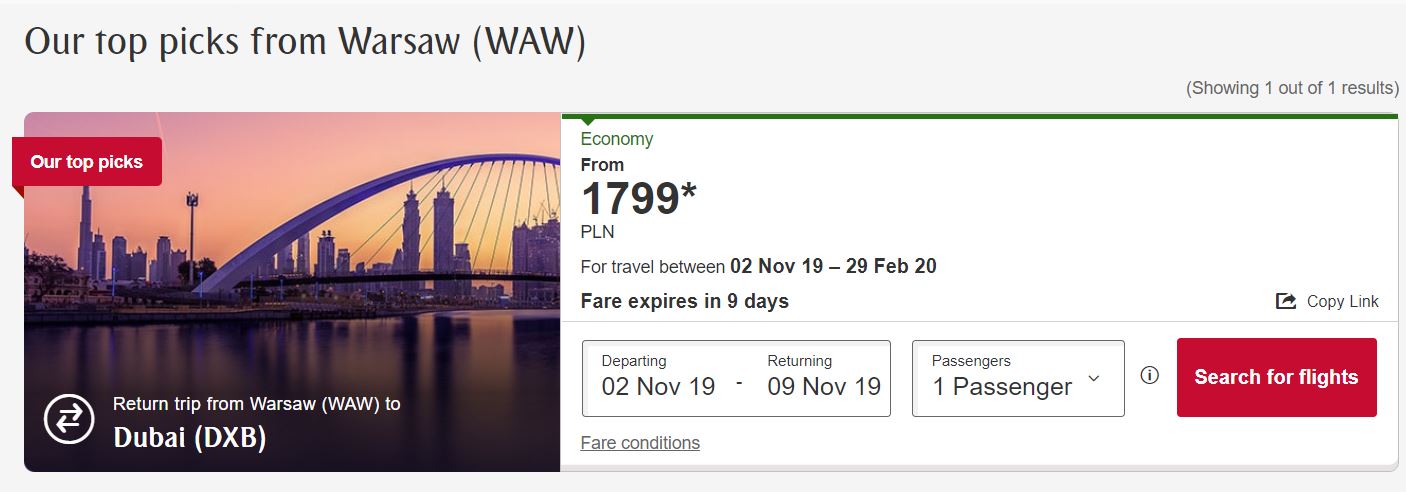The height and width of the screenshot is (492, 1406).
Task: Select the Economy fare class label
Action: (x=617, y=139)
